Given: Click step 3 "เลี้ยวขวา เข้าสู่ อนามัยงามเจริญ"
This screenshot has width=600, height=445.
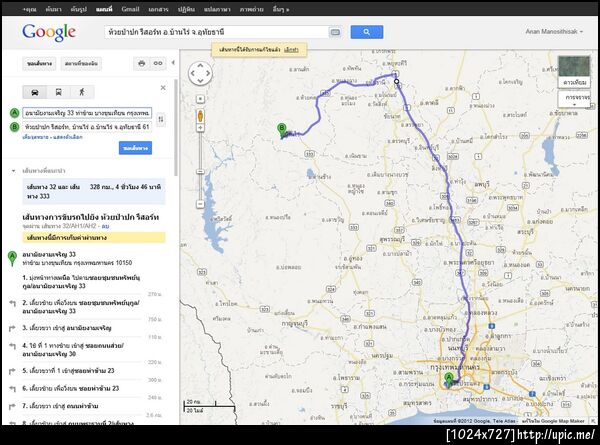Looking at the screenshot, I should point(67,328).
